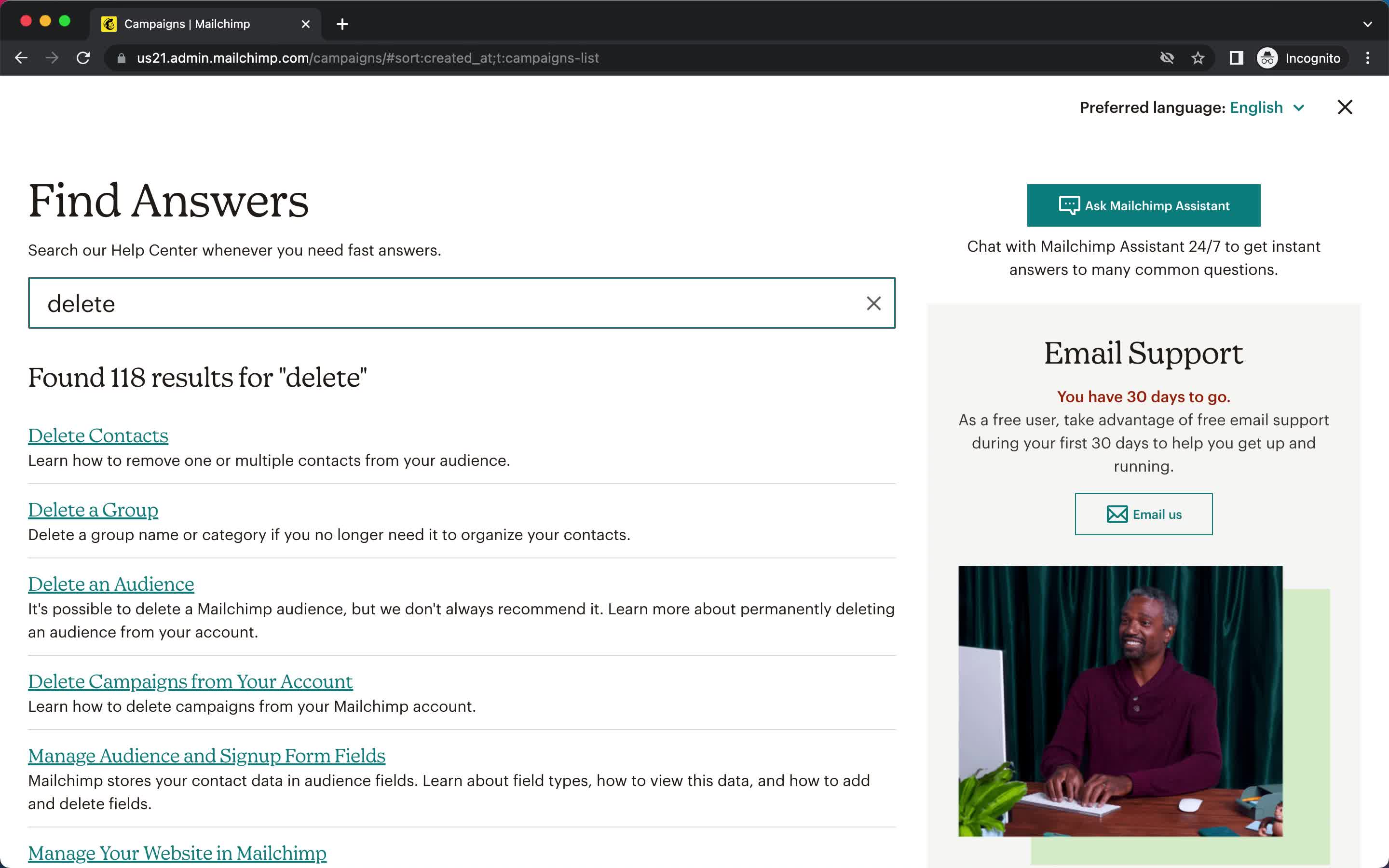Image resolution: width=1389 pixels, height=868 pixels.
Task: Click the bookmark star icon in address bar
Action: [x=1199, y=58]
